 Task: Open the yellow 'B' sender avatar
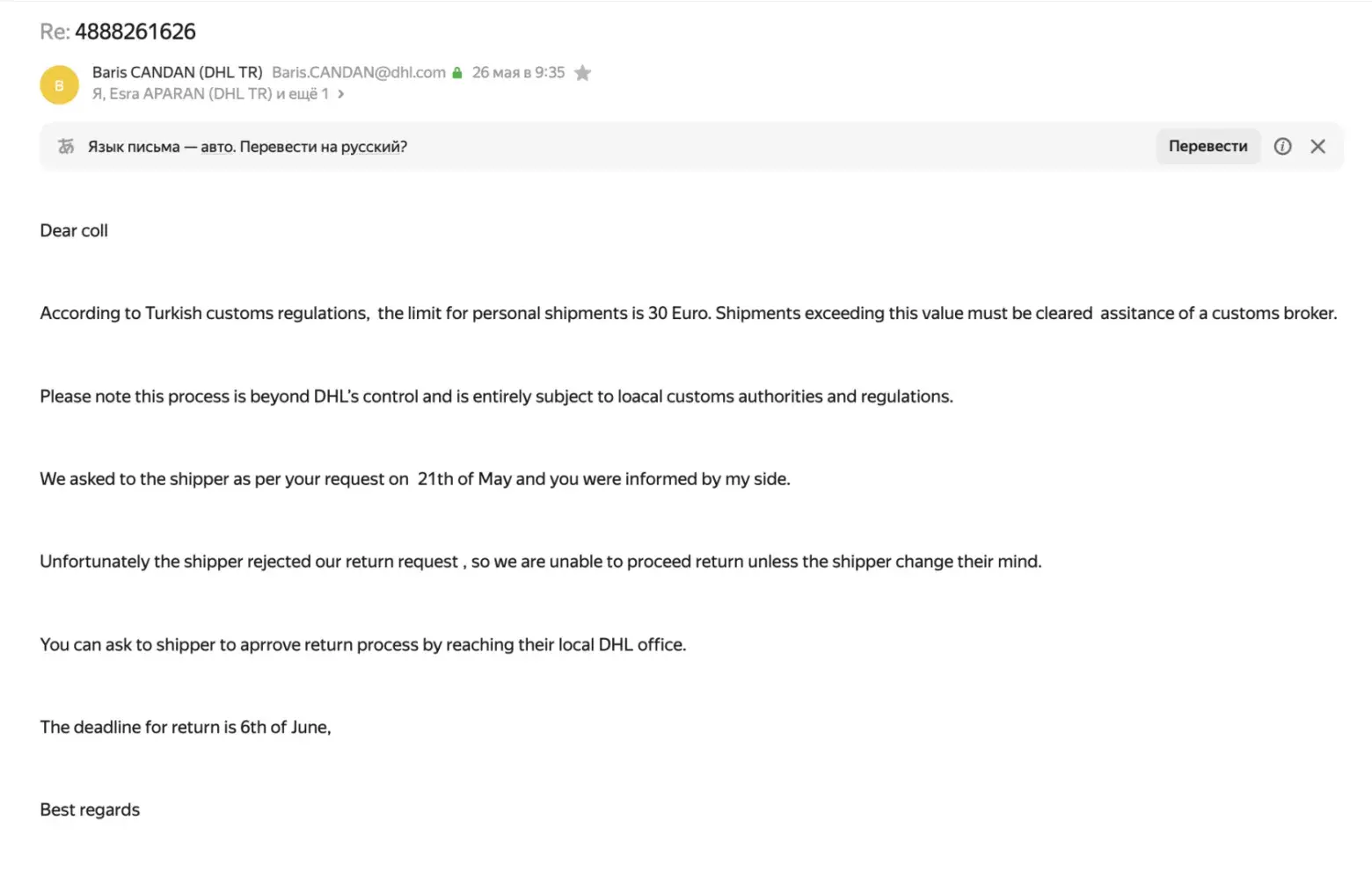pos(59,85)
